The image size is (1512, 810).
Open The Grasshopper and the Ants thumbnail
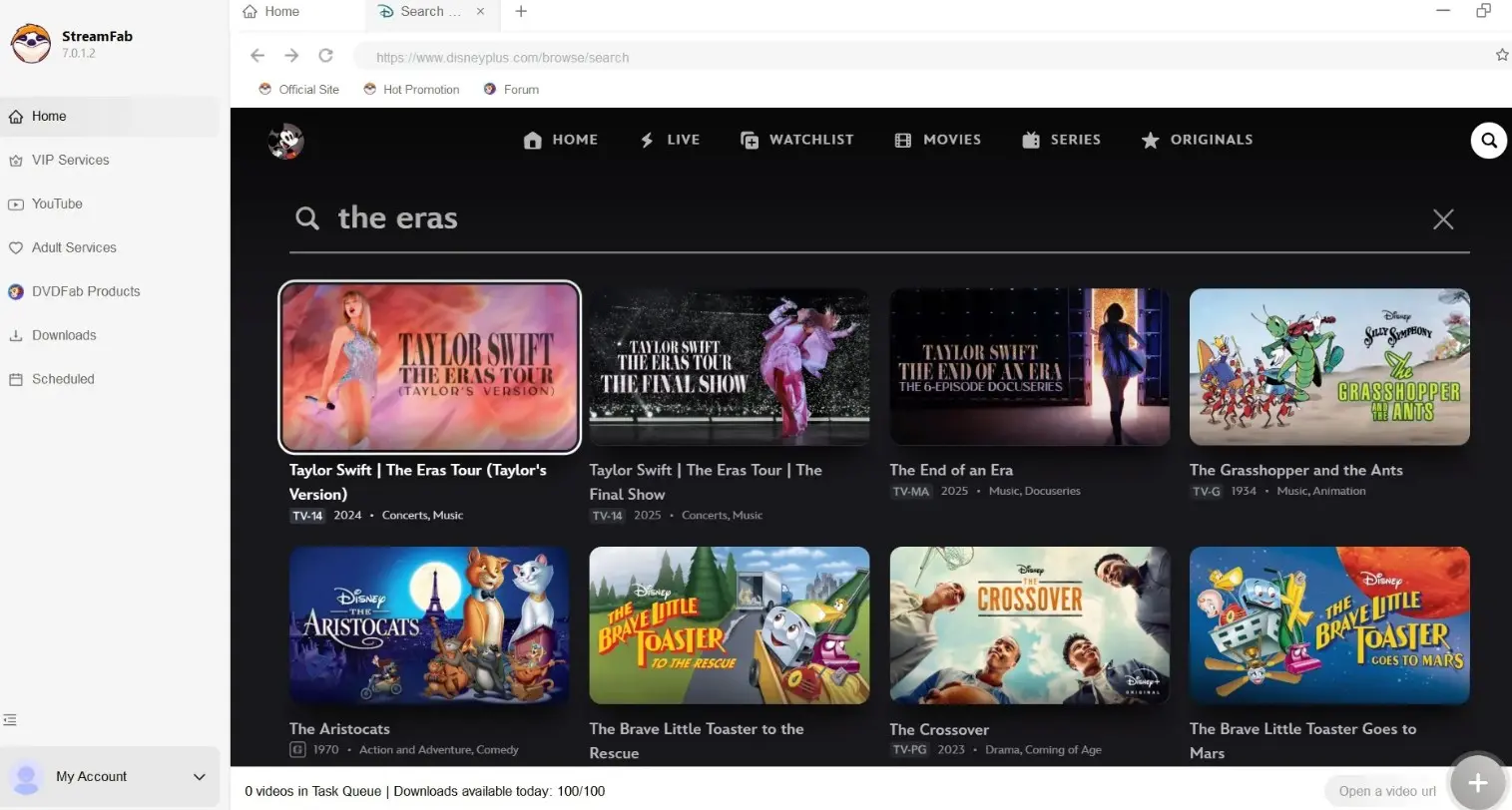(1329, 367)
